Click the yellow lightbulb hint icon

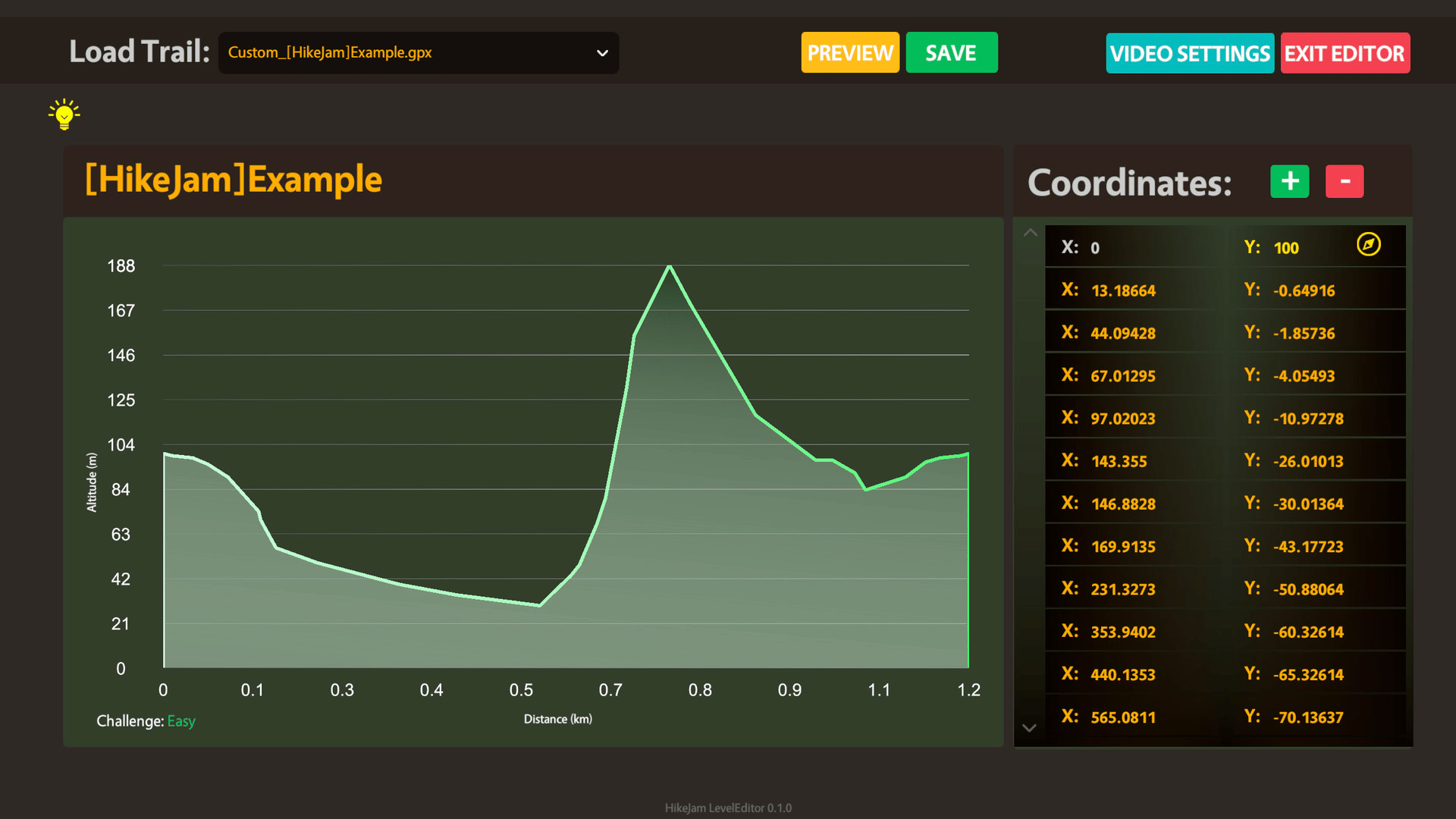pos(64,115)
